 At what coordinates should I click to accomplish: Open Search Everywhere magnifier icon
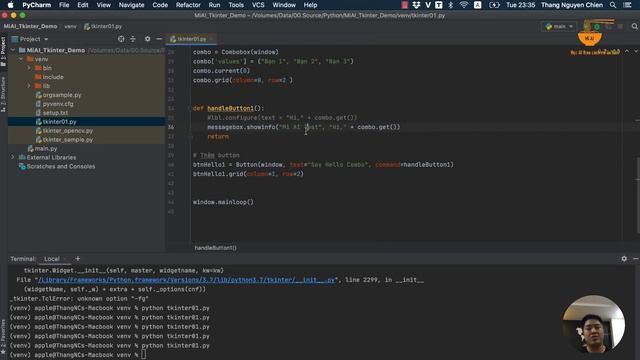[634, 26]
